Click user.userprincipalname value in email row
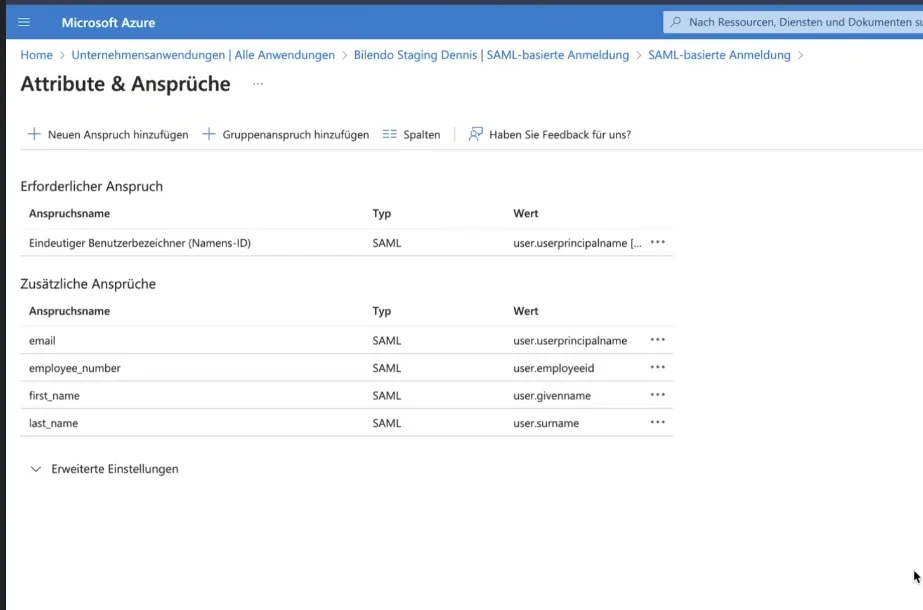Screen dimensions: 923x610 click(570, 340)
